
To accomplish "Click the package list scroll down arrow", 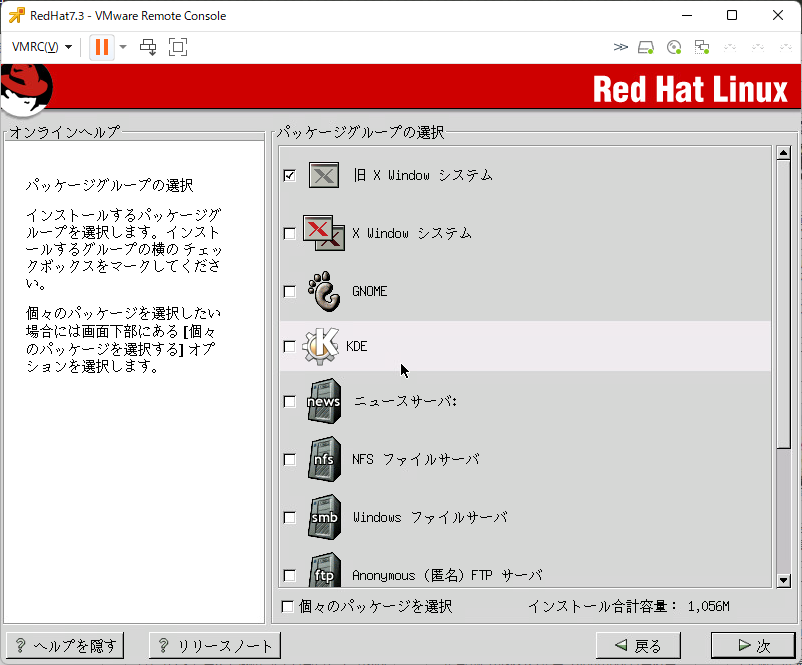I will tap(783, 580).
